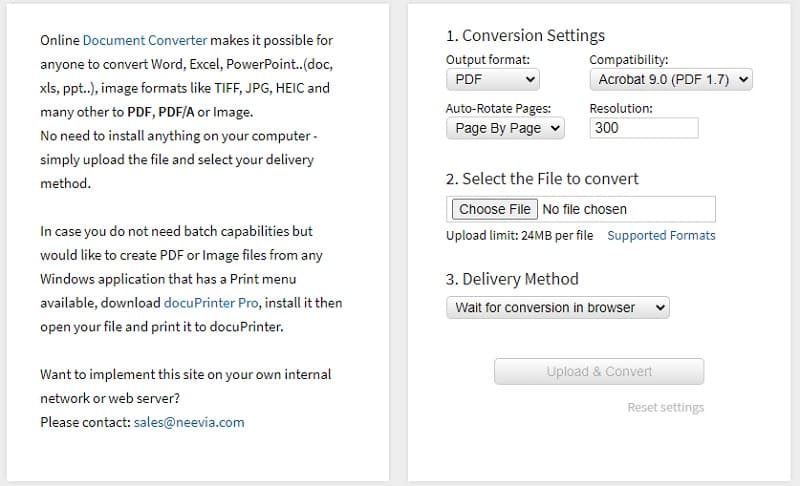Click the 'No file chosen' text
Image resolution: width=800 pixels, height=486 pixels.
point(584,210)
